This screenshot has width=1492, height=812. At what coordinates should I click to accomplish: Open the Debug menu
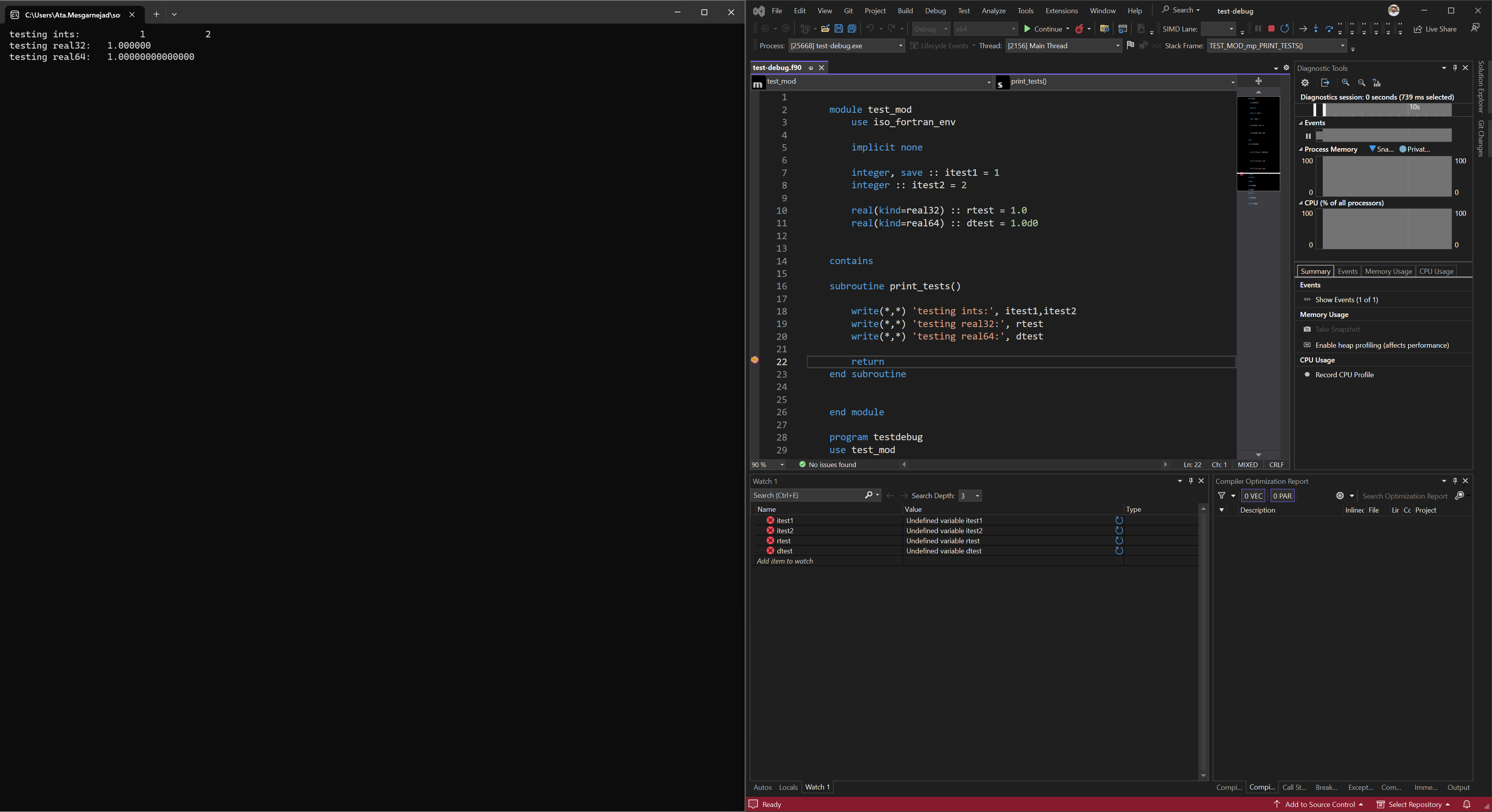point(935,10)
